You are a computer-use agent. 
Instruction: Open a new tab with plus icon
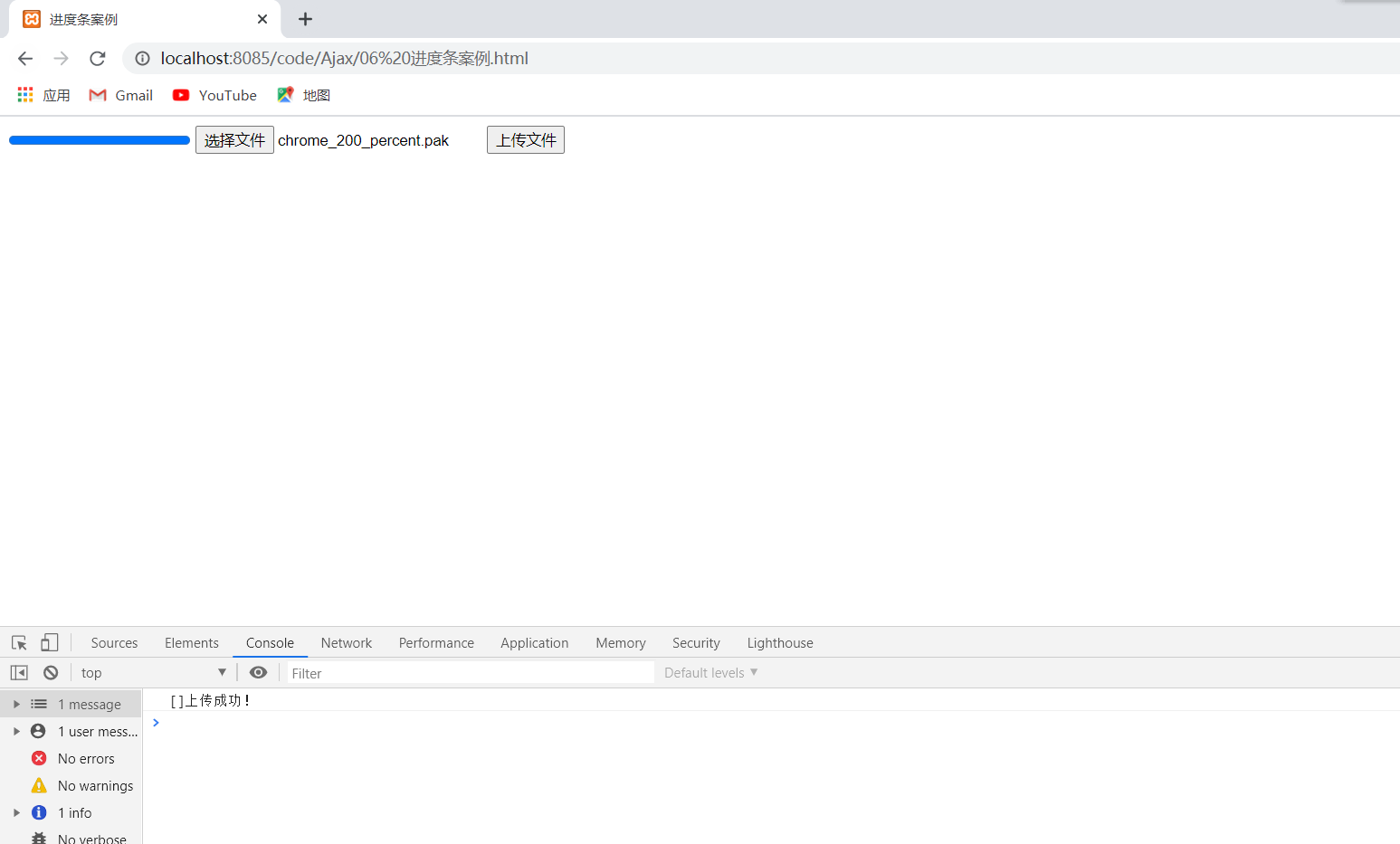(306, 19)
